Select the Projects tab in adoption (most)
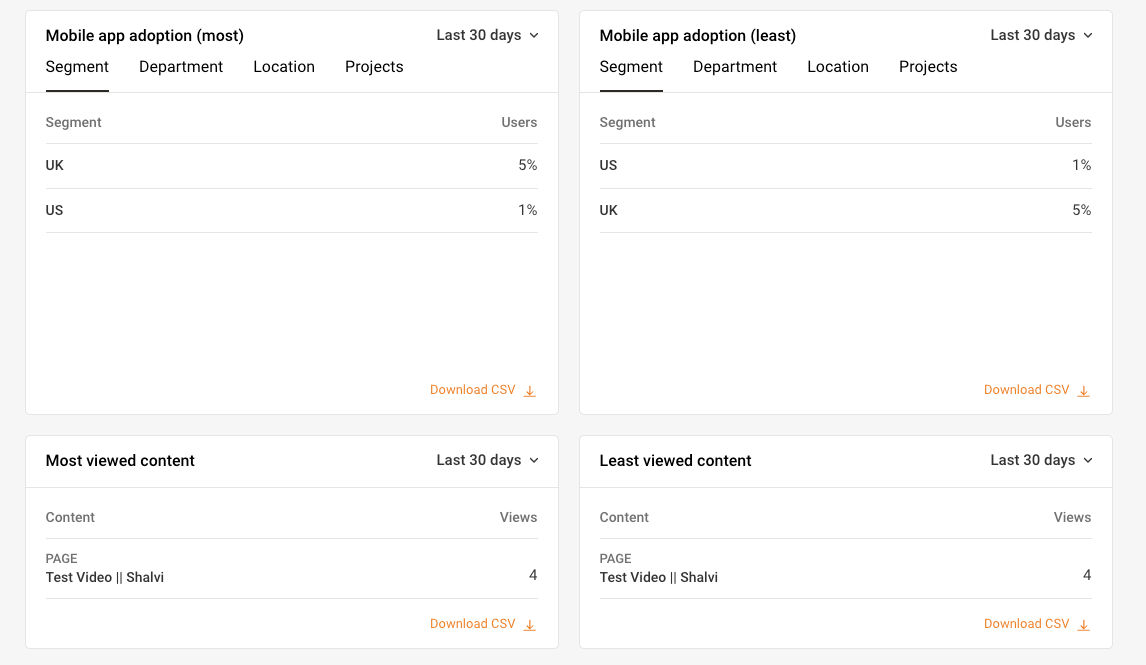This screenshot has width=1146, height=665. (374, 67)
